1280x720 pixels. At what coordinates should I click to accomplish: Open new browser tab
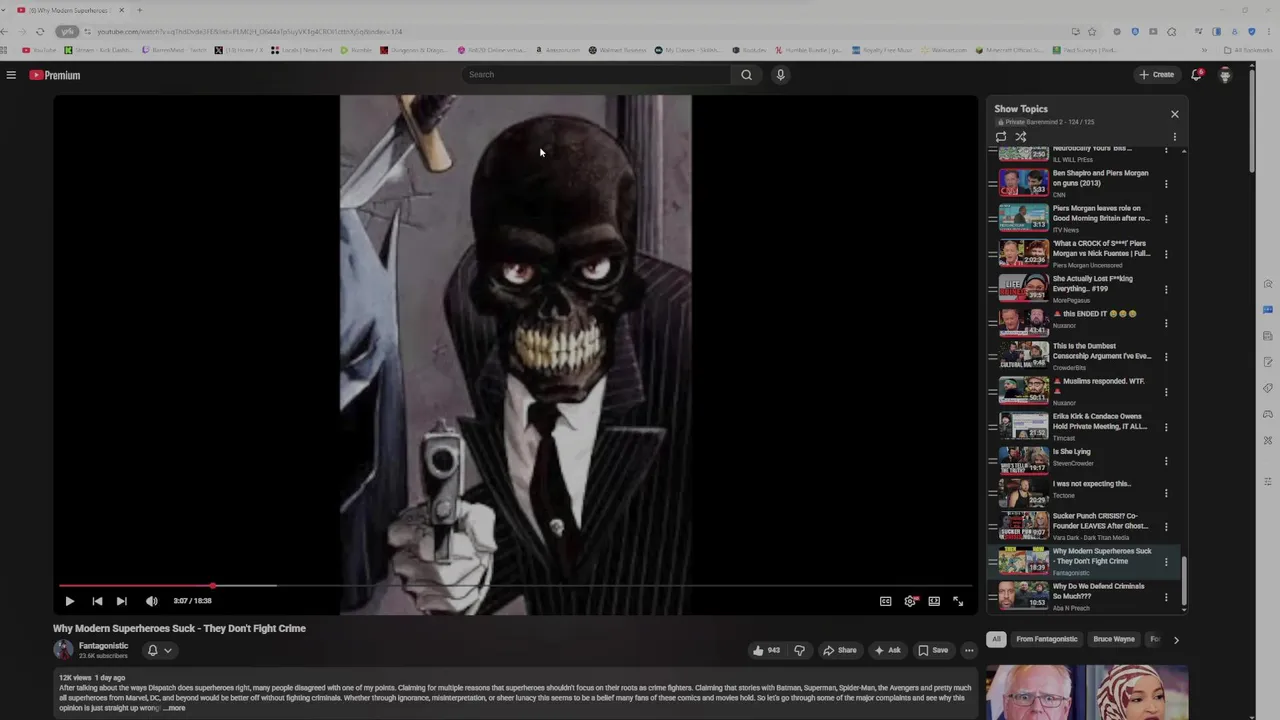[139, 10]
